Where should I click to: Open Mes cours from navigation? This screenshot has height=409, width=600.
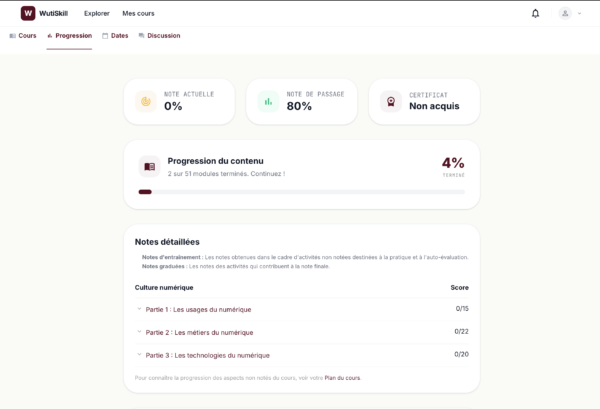[x=139, y=13]
